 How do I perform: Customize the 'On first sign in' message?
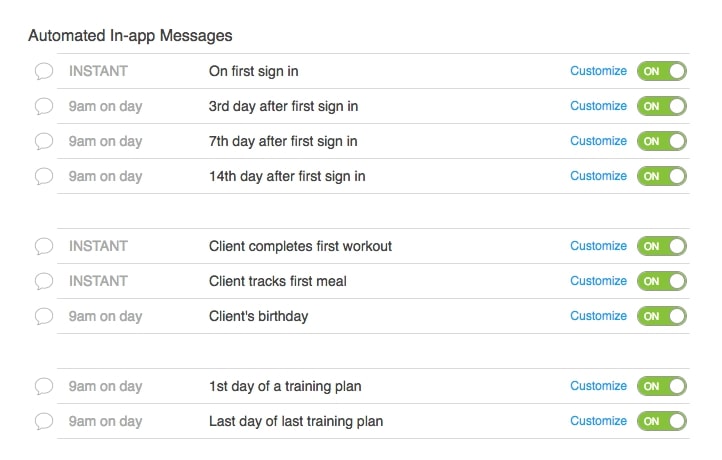[598, 71]
